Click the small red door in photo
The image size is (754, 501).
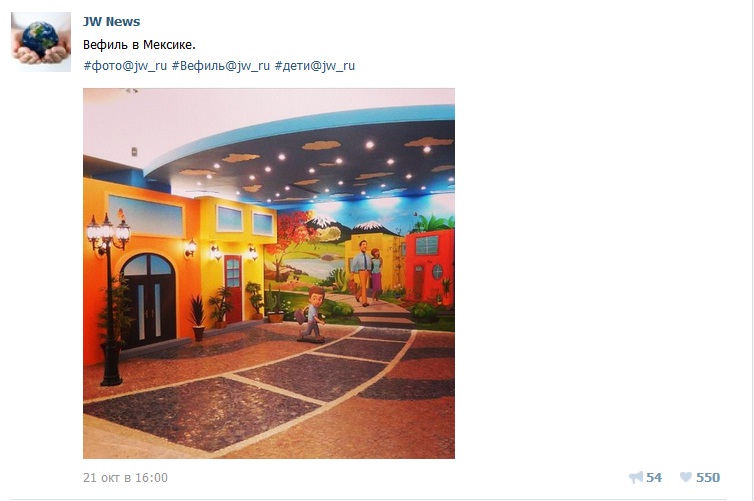(x=233, y=289)
